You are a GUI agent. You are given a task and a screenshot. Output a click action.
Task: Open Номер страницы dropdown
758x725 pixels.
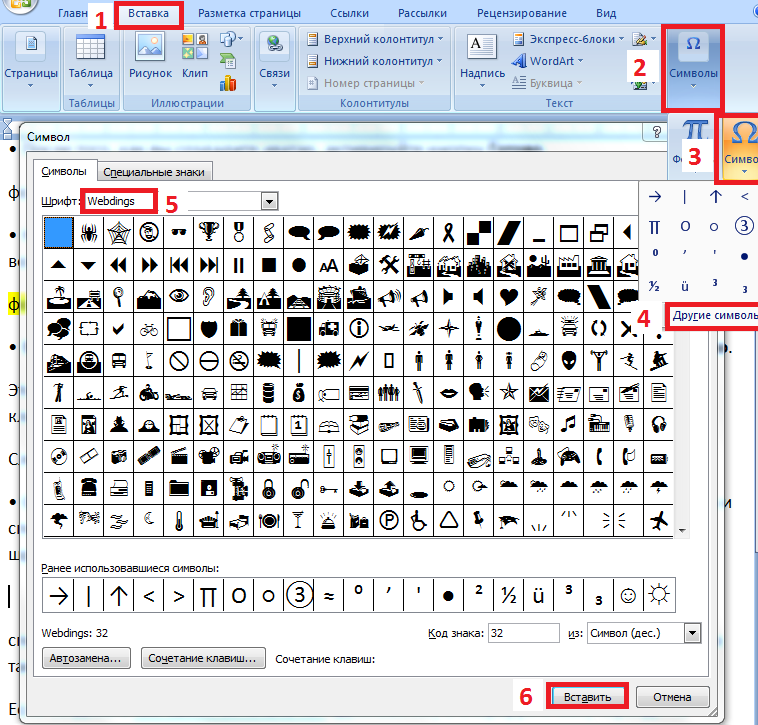[x=366, y=83]
